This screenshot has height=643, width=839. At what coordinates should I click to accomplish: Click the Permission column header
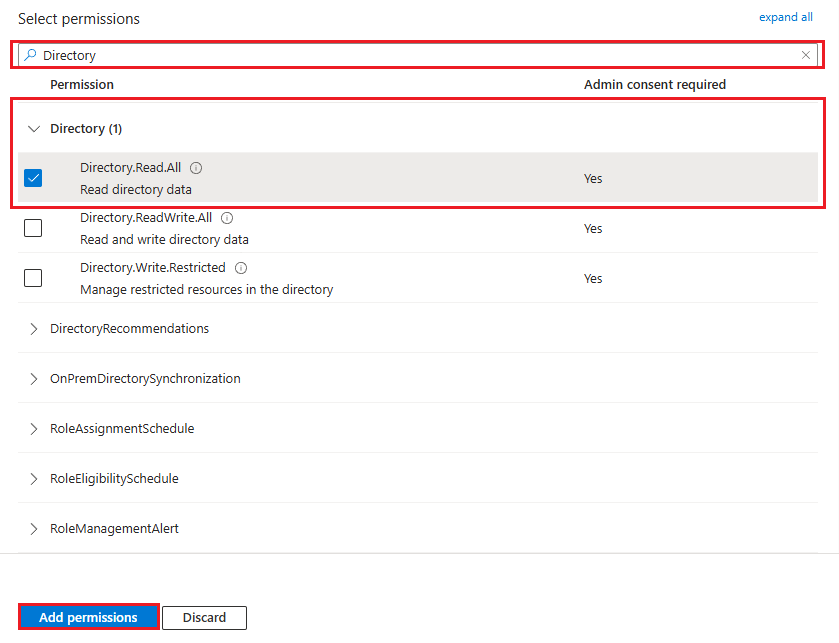[x=82, y=85]
